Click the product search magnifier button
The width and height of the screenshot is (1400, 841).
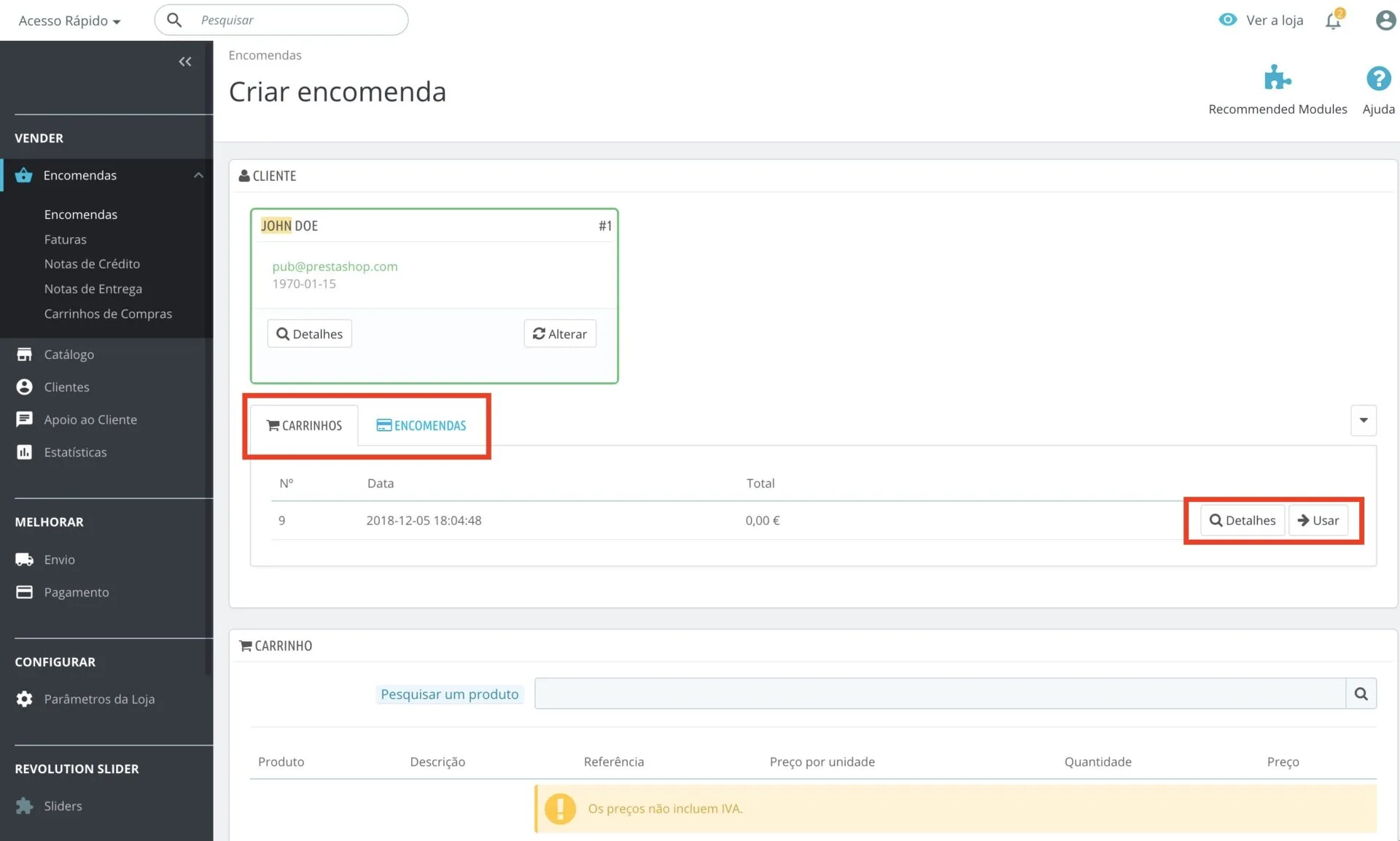pyautogui.click(x=1361, y=694)
